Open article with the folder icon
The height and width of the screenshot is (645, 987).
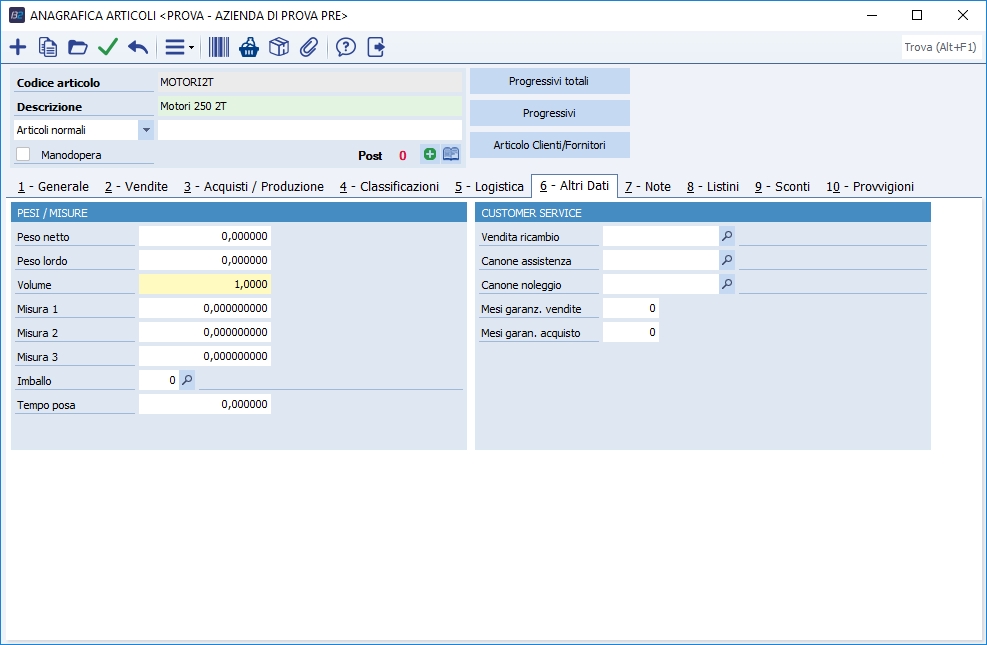pos(78,47)
